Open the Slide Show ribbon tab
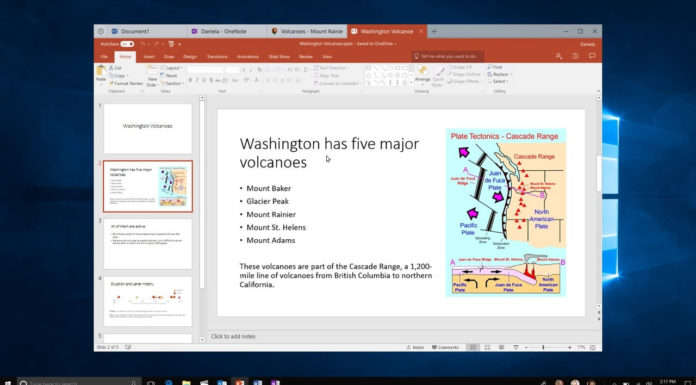696x385 pixels. pos(279,57)
